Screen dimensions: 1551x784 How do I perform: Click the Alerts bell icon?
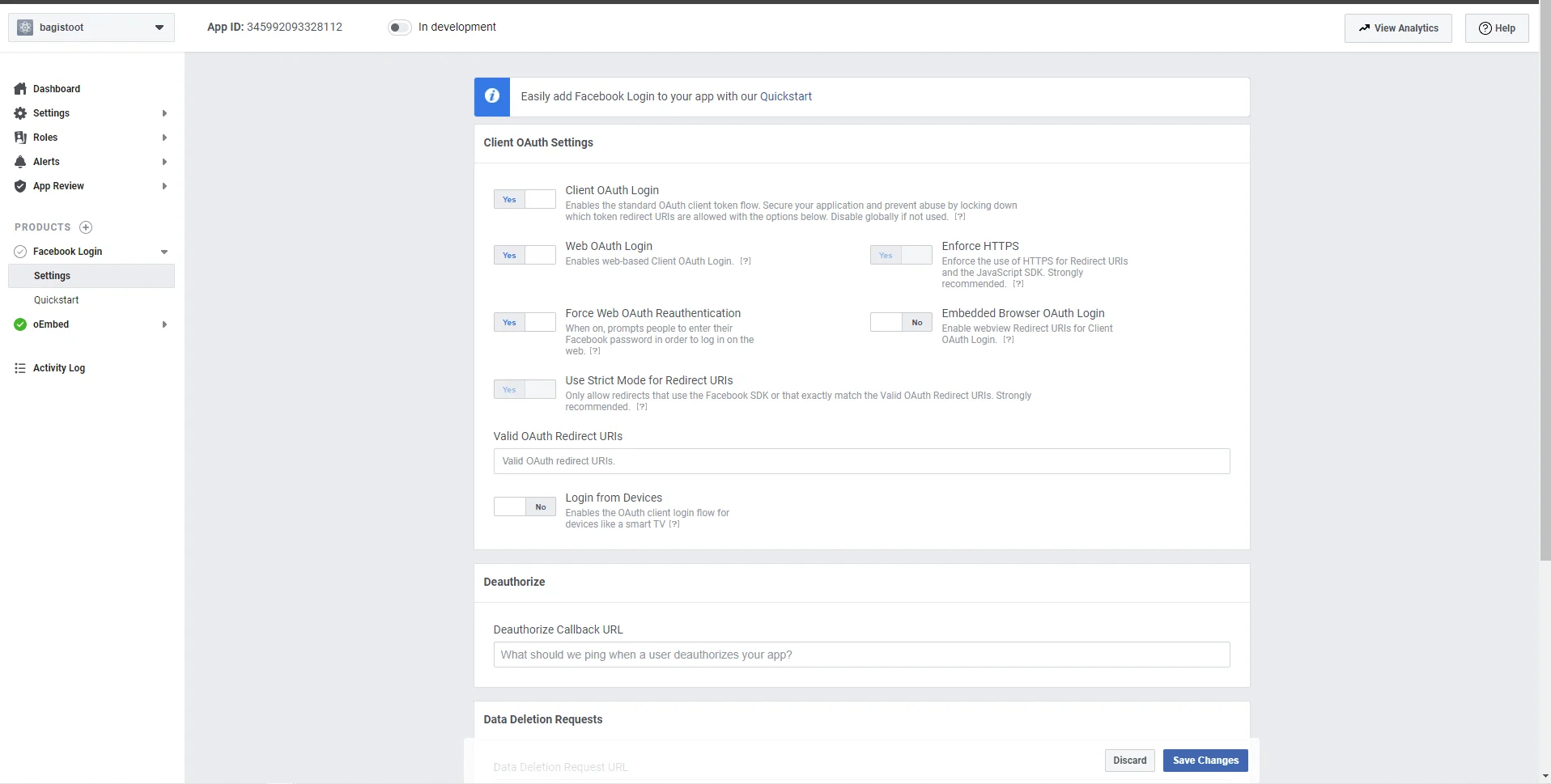[20, 162]
